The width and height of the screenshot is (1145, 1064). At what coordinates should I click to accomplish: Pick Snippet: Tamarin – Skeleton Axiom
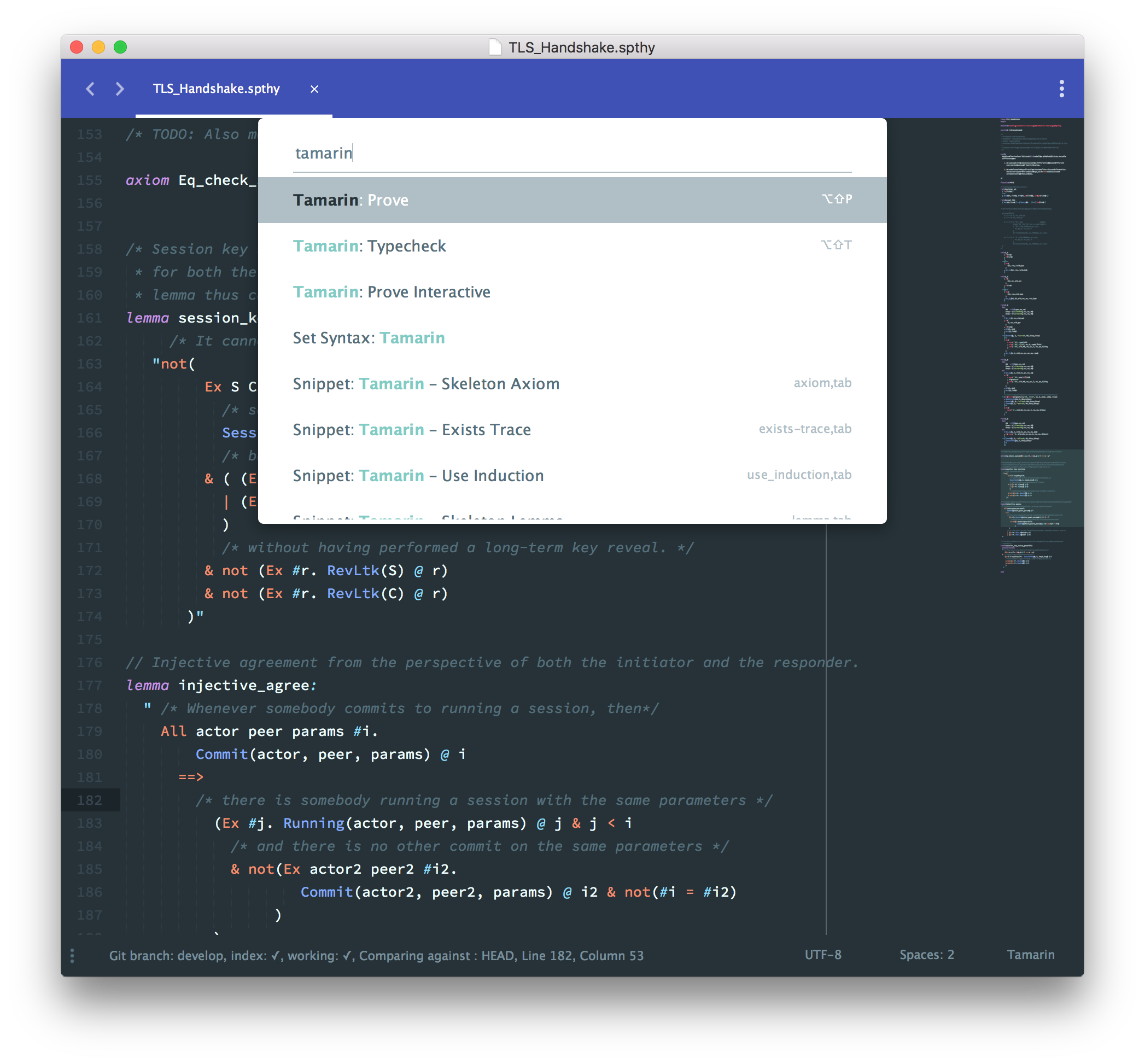pos(571,383)
